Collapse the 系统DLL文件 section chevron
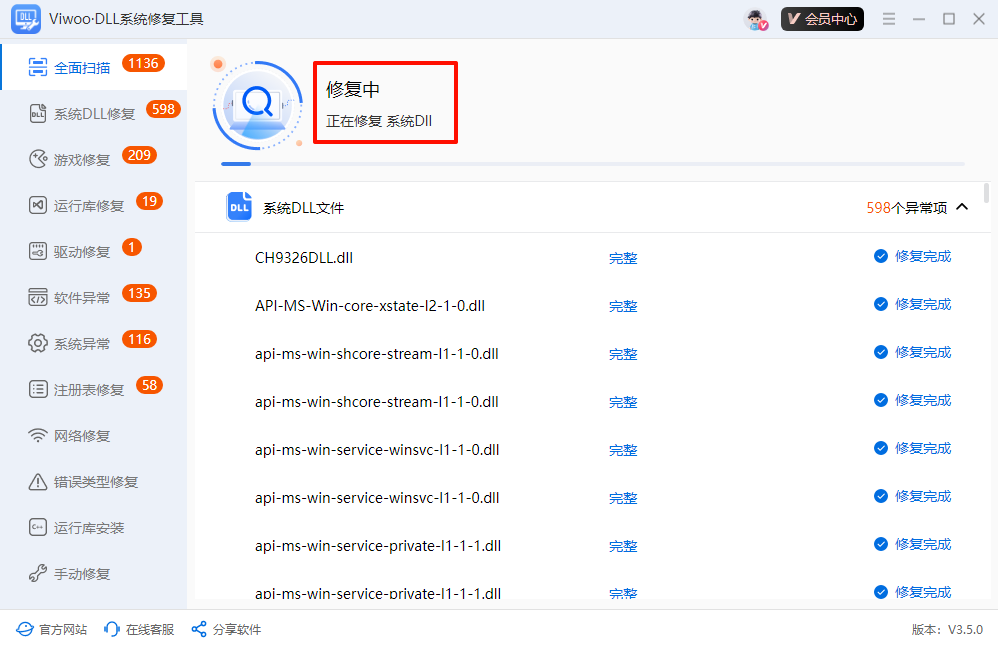This screenshot has height=648, width=998. click(x=962, y=207)
